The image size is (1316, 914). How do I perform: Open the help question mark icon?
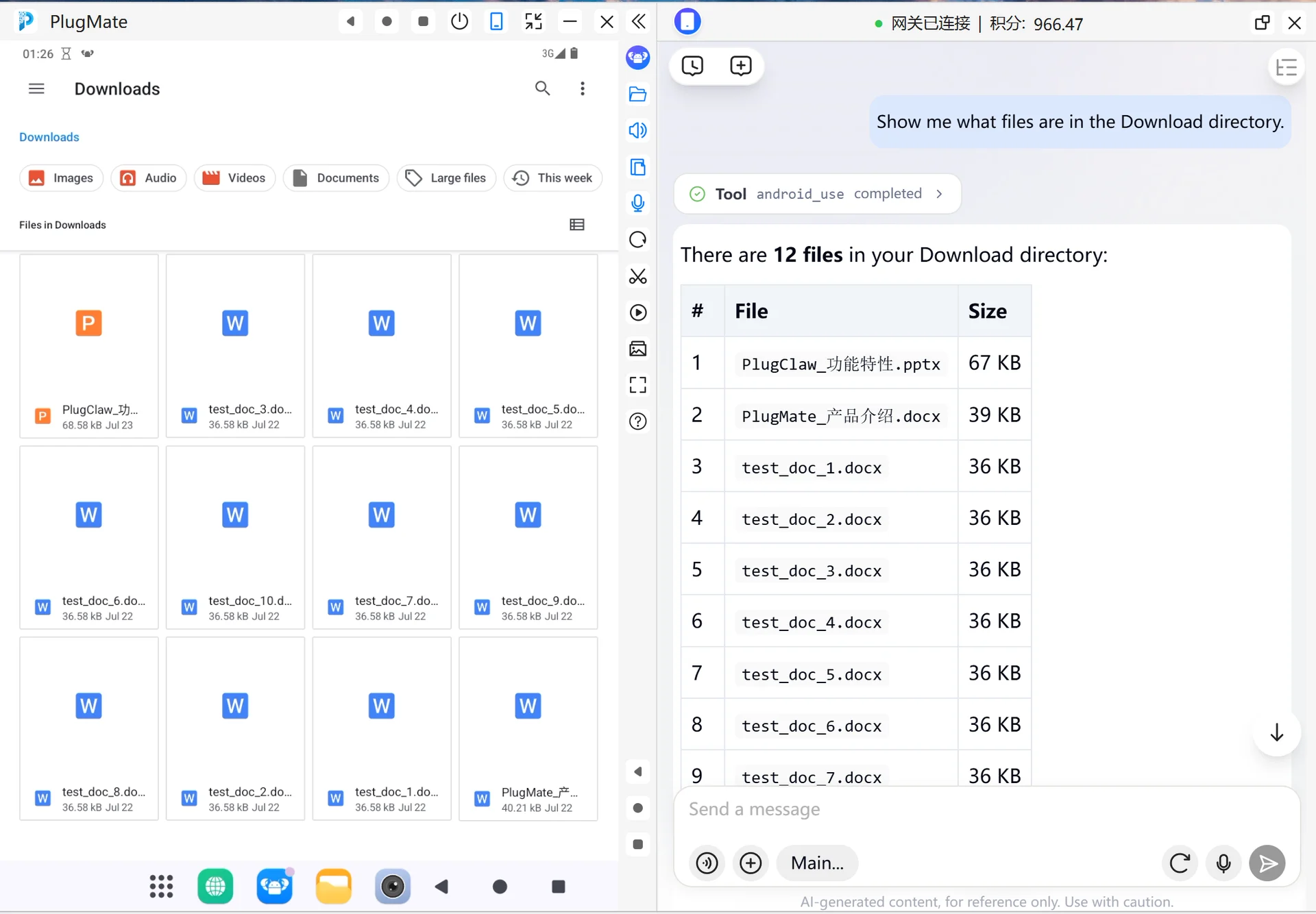tap(638, 421)
